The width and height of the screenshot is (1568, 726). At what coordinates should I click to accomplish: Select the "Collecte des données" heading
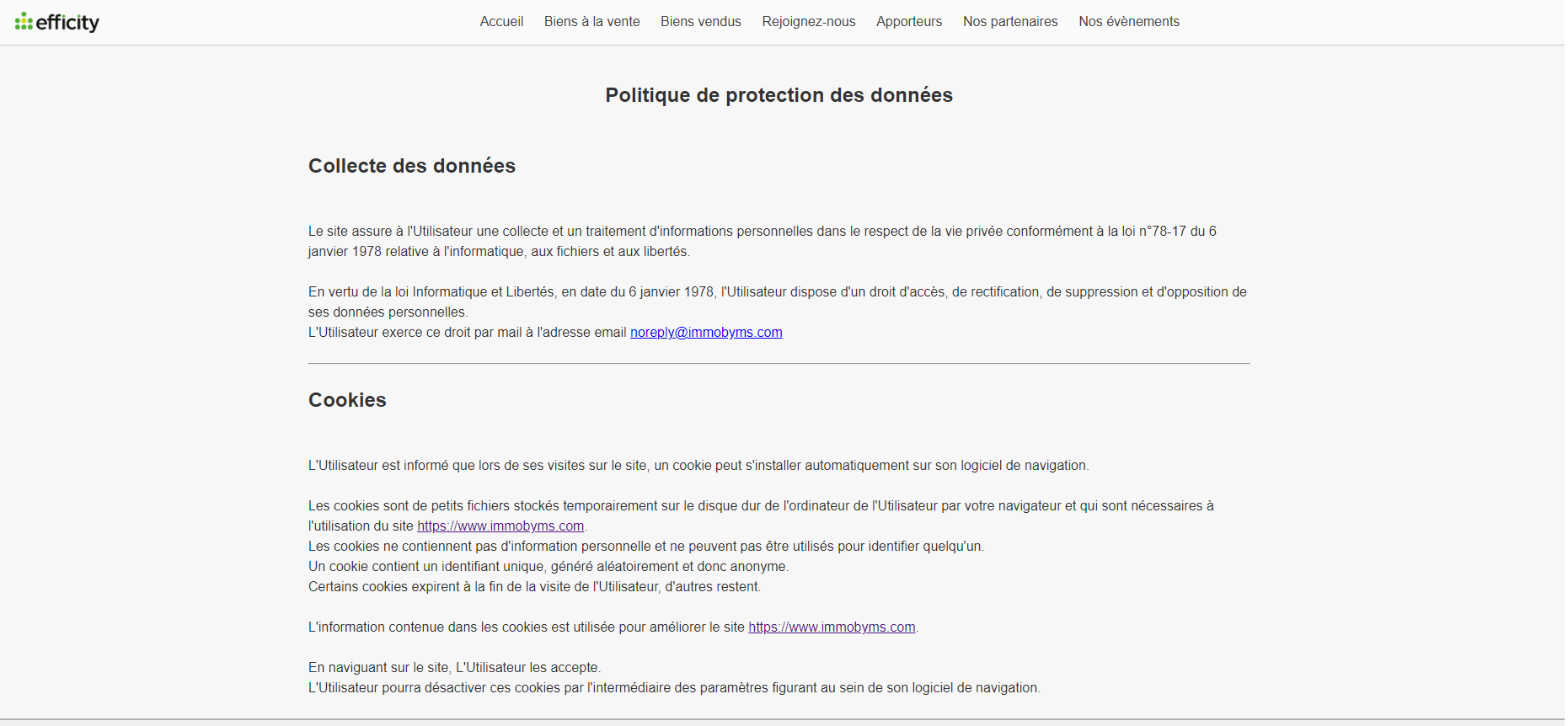[x=411, y=166]
